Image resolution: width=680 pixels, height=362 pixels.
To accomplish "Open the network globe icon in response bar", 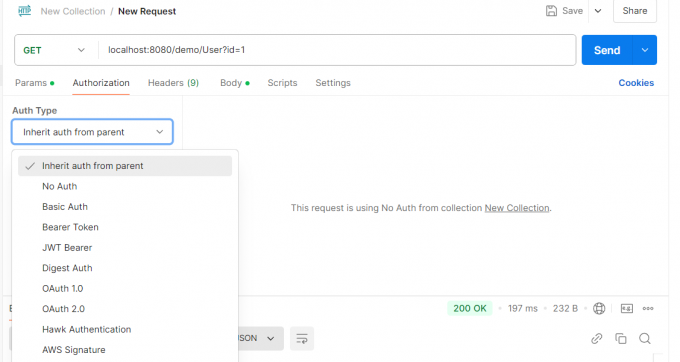I will 599,308.
